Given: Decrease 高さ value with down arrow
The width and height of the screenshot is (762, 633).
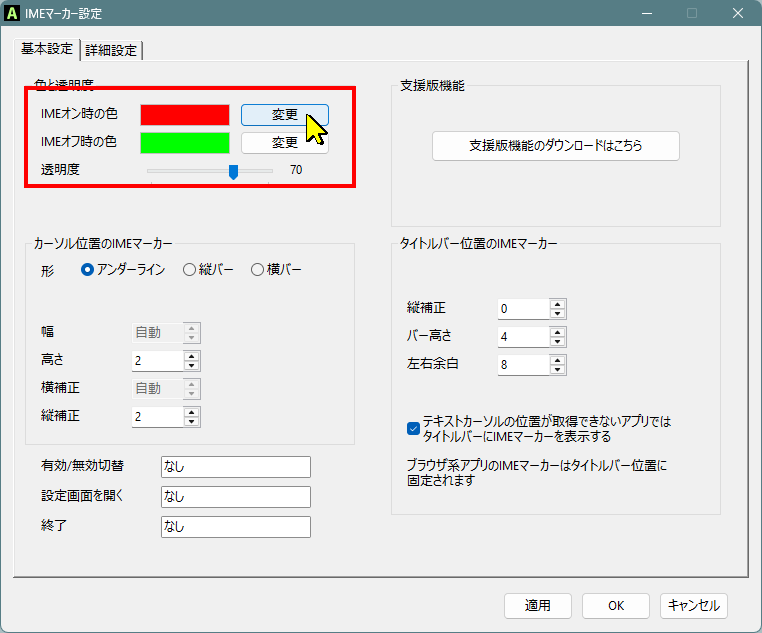Looking at the screenshot, I should coord(191,365).
